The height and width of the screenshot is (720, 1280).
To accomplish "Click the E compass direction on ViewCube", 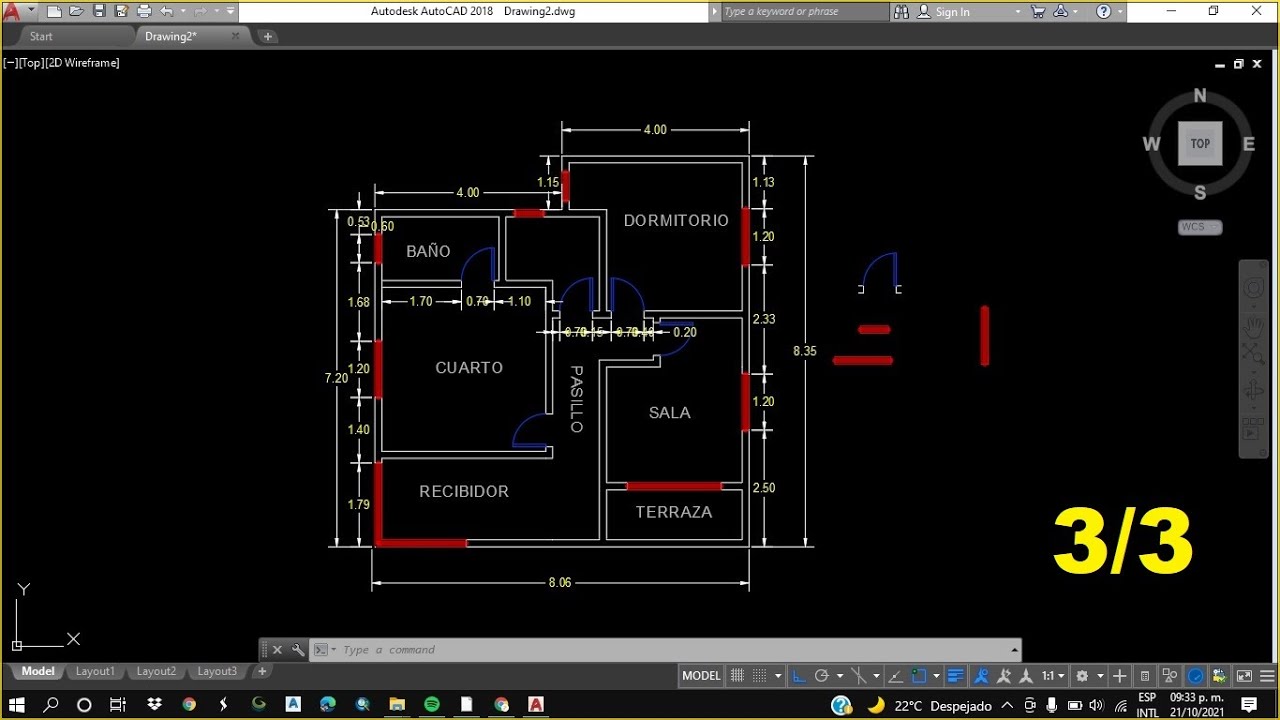I will click(x=1249, y=144).
